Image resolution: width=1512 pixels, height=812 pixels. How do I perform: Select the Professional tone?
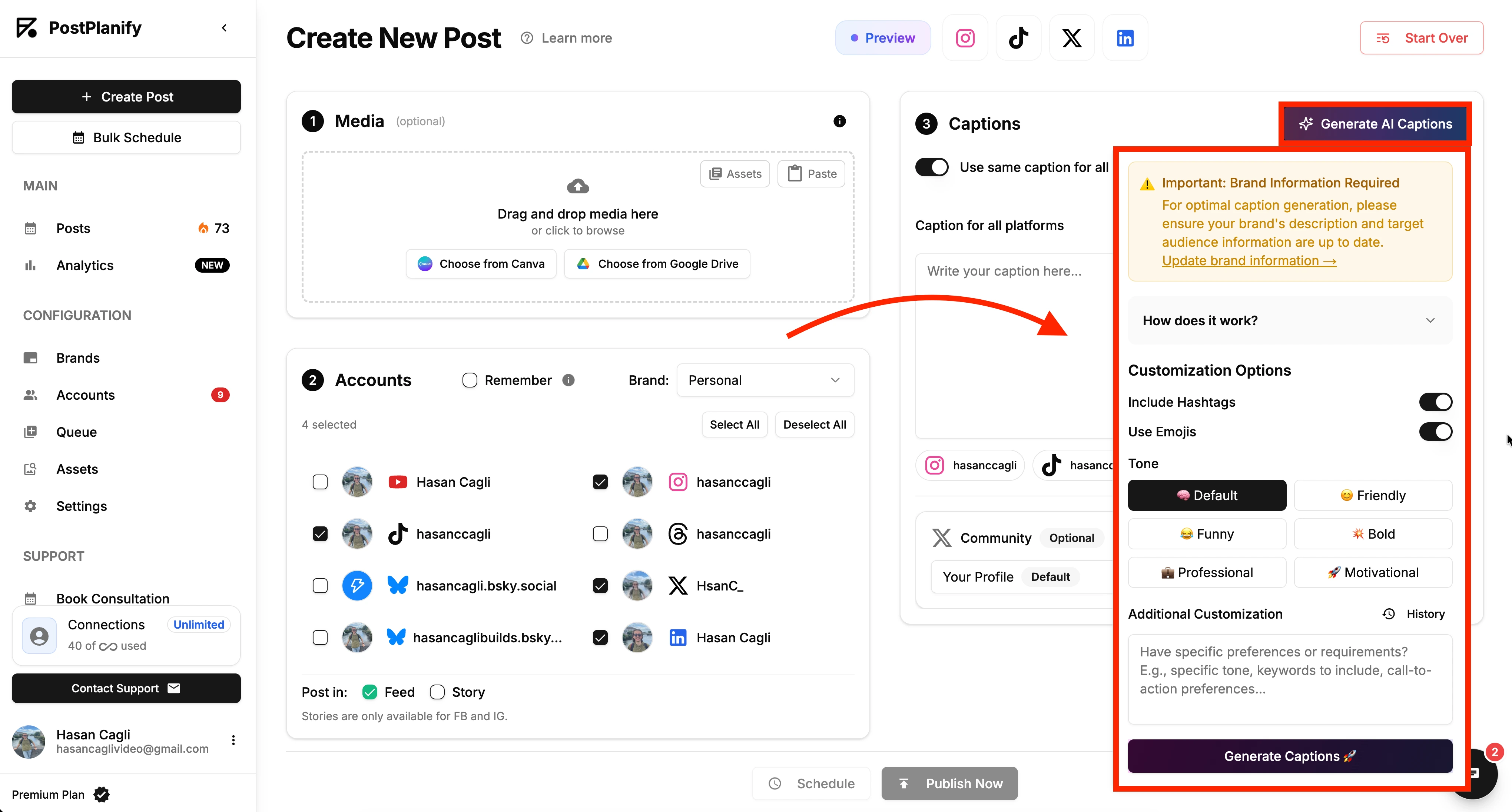point(1207,573)
